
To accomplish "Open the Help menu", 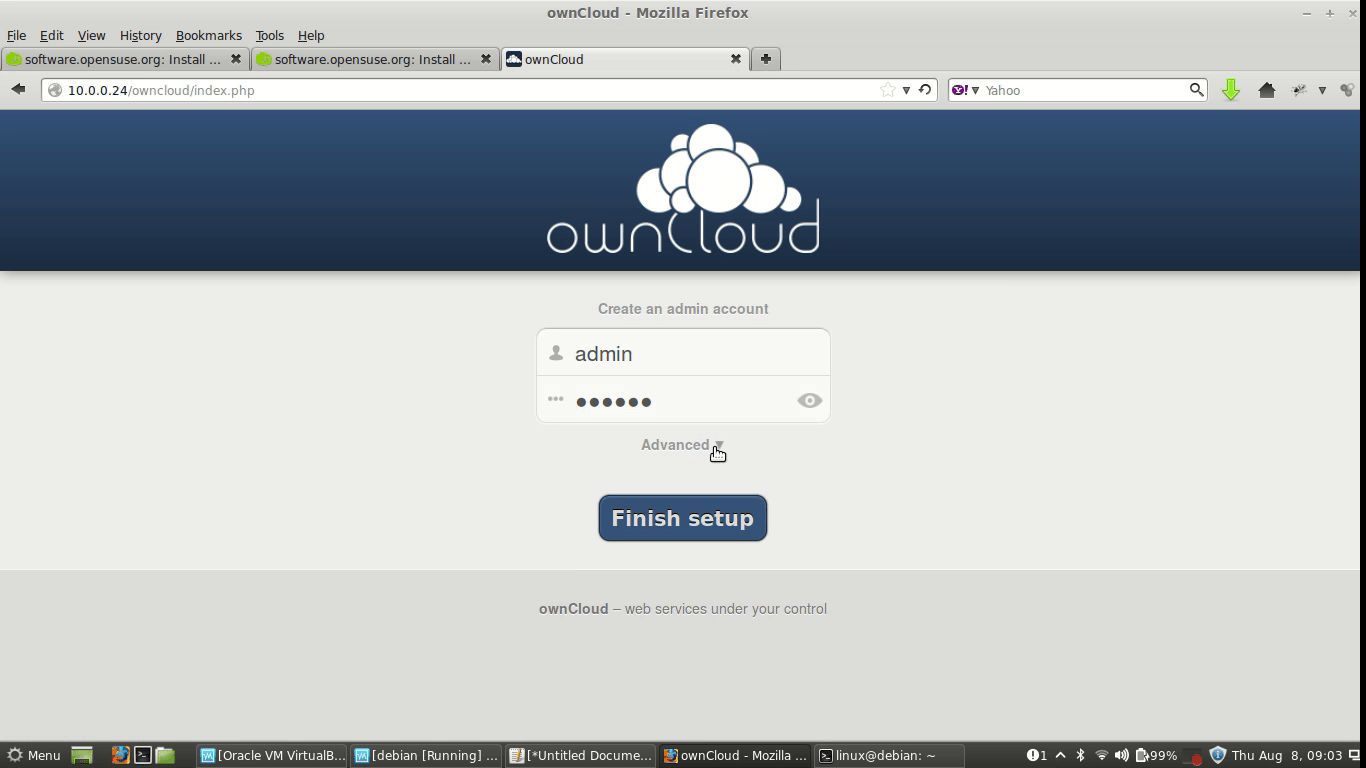I will 311,35.
